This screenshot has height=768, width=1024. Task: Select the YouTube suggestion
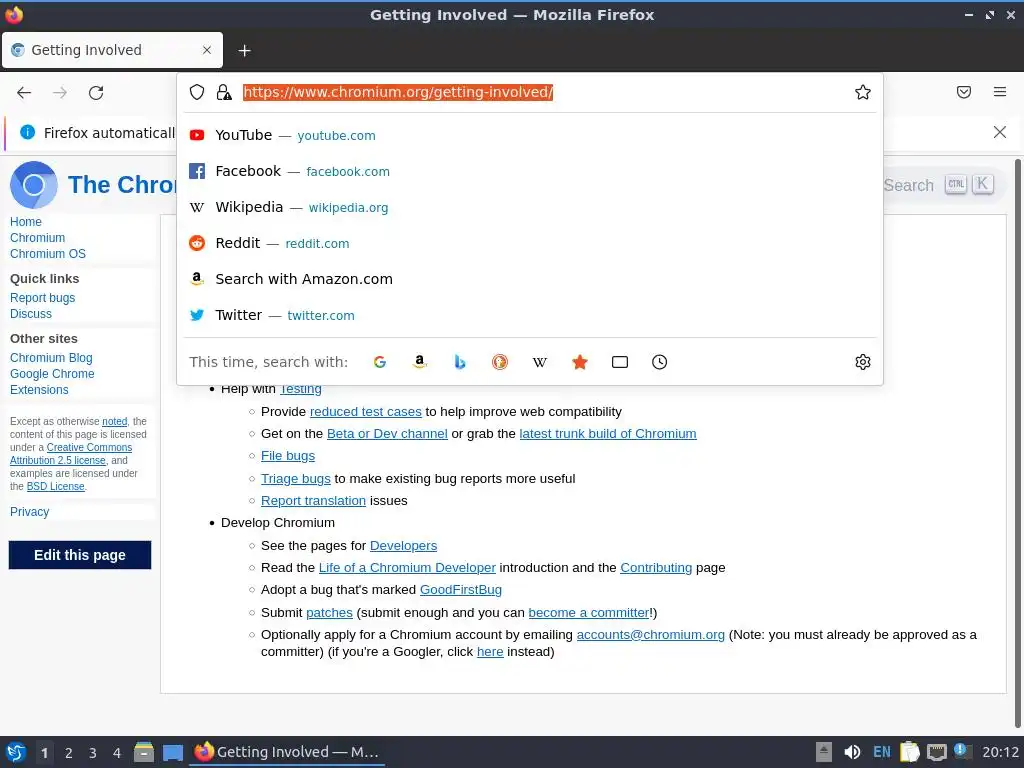pos(530,135)
